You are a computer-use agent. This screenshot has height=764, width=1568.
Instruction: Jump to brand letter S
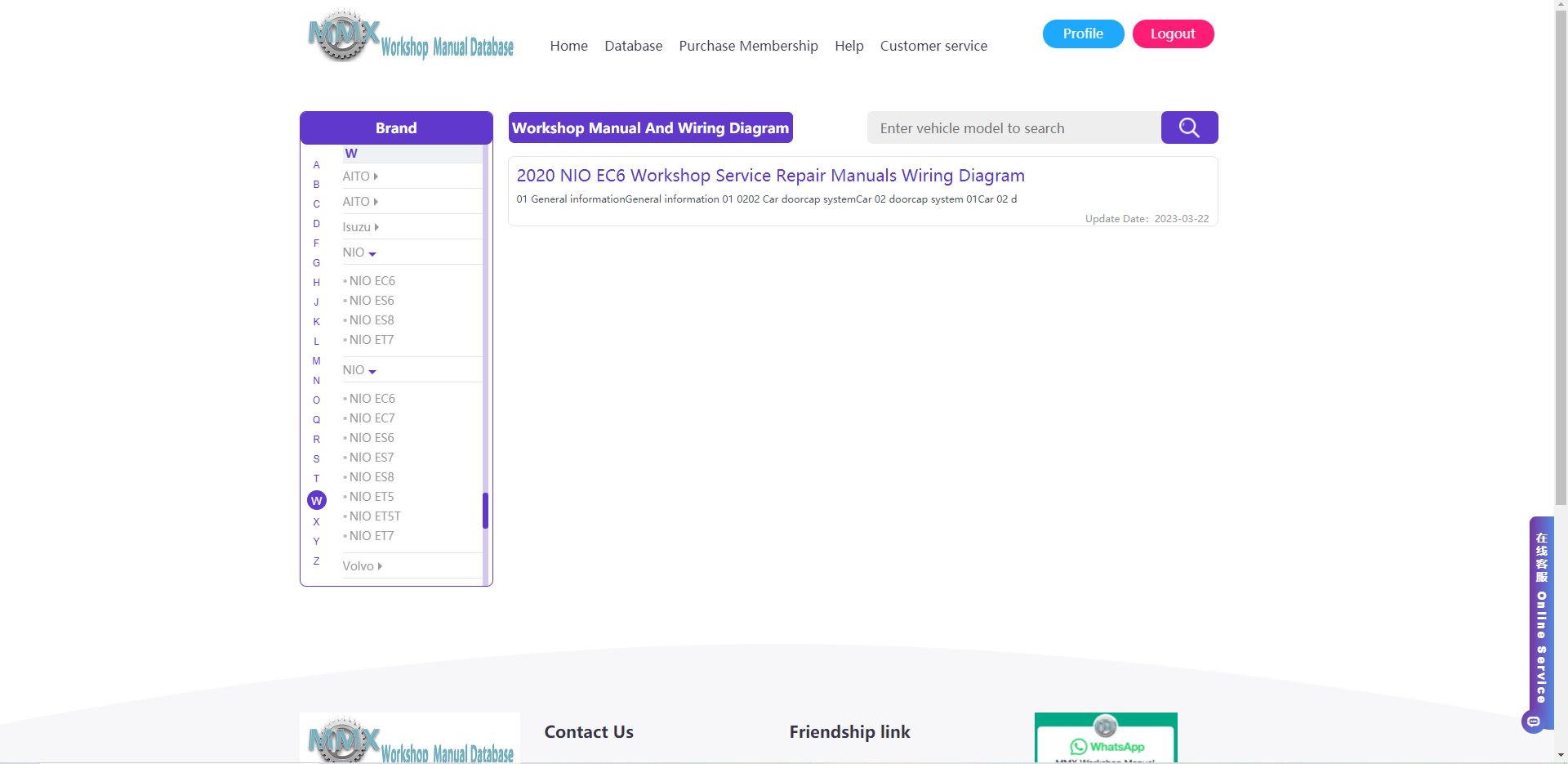coord(317,459)
